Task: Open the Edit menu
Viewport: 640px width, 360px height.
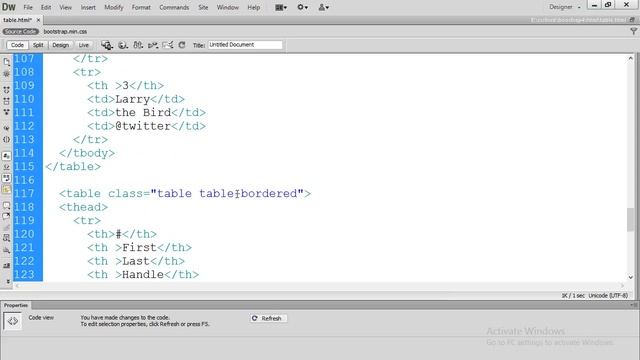Action: [x=46, y=7]
